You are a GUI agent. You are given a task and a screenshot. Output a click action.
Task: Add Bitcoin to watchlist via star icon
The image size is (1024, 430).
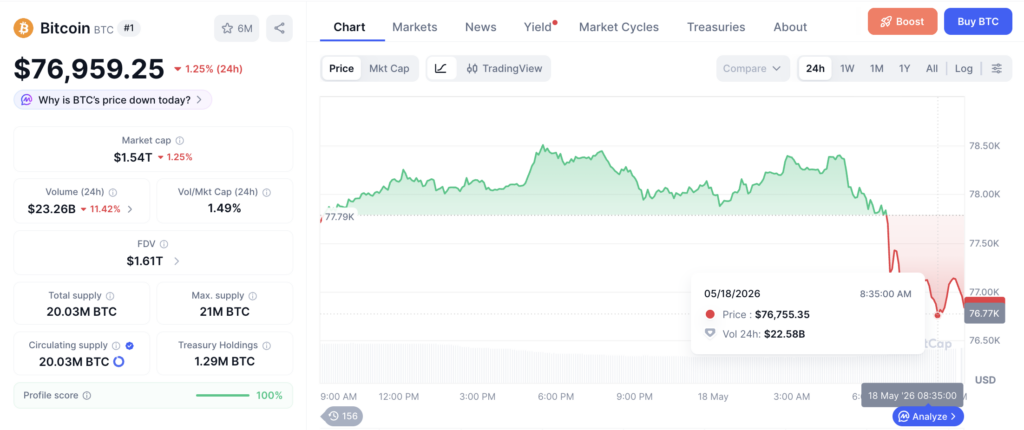(x=236, y=28)
